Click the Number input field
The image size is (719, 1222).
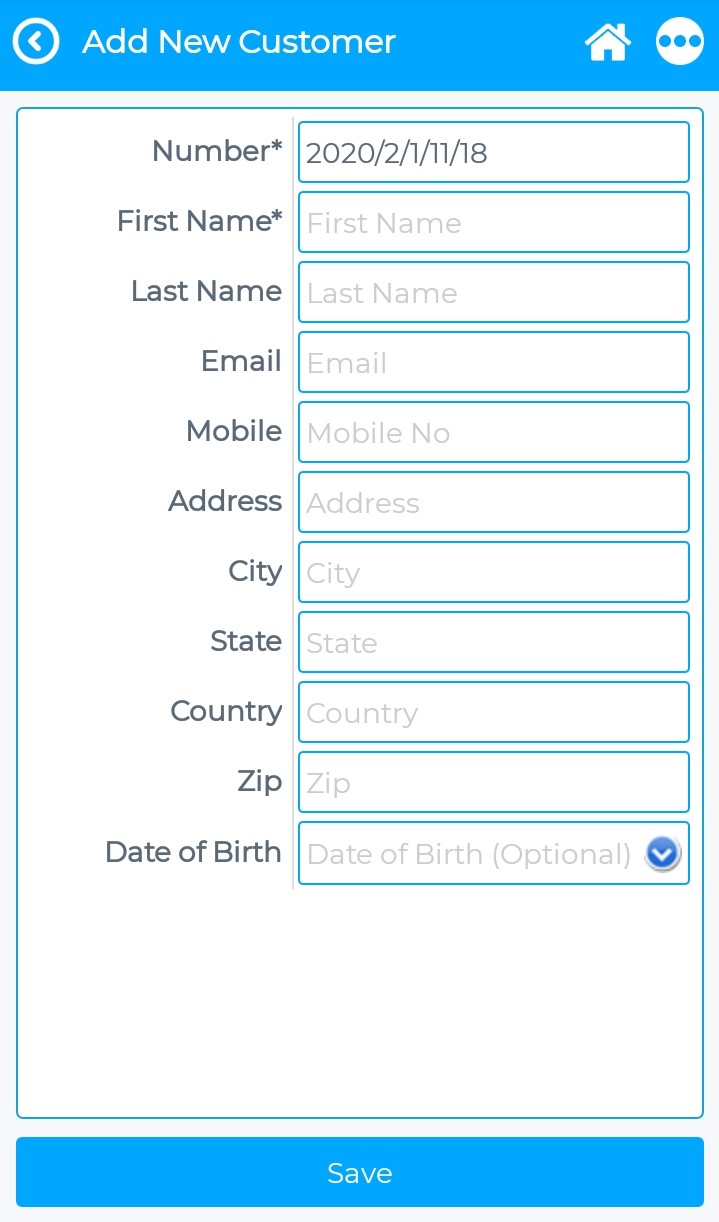[493, 152]
